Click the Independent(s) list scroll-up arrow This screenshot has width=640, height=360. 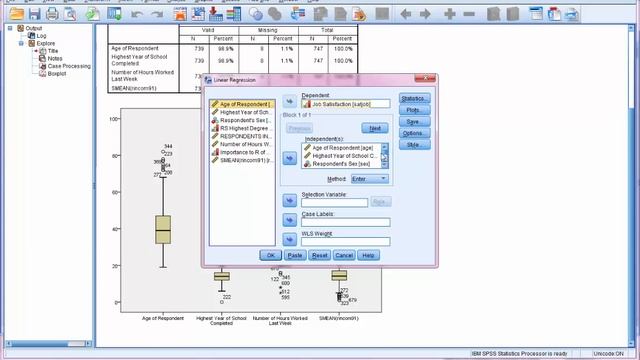[384, 146]
